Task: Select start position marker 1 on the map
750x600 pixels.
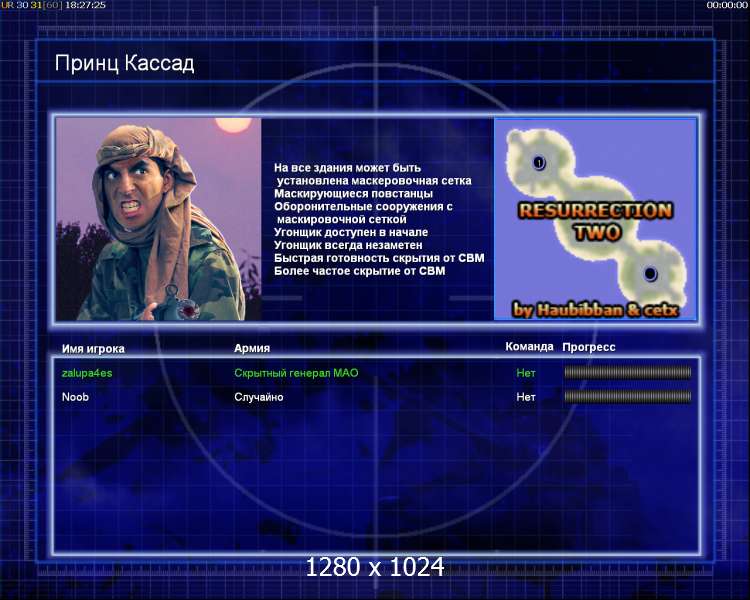Action: tap(539, 163)
